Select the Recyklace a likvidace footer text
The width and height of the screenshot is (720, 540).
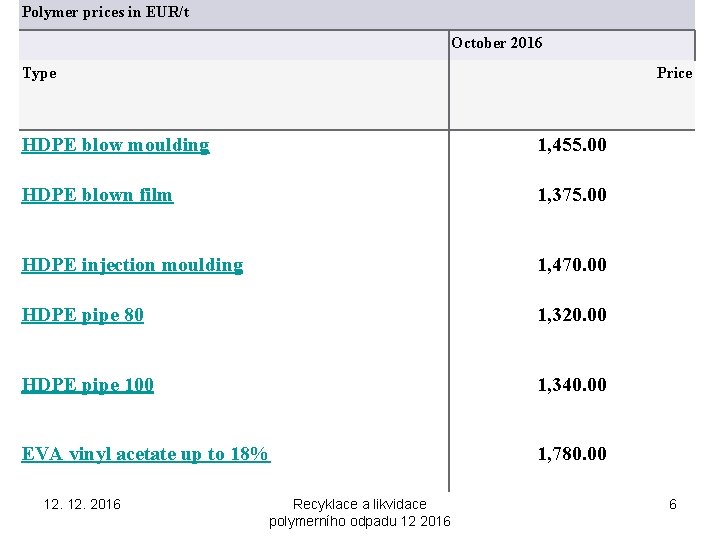[x=360, y=504]
